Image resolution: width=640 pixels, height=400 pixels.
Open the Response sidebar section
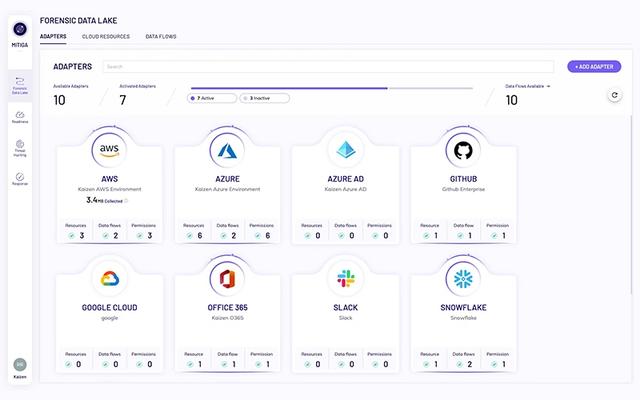click(x=20, y=178)
